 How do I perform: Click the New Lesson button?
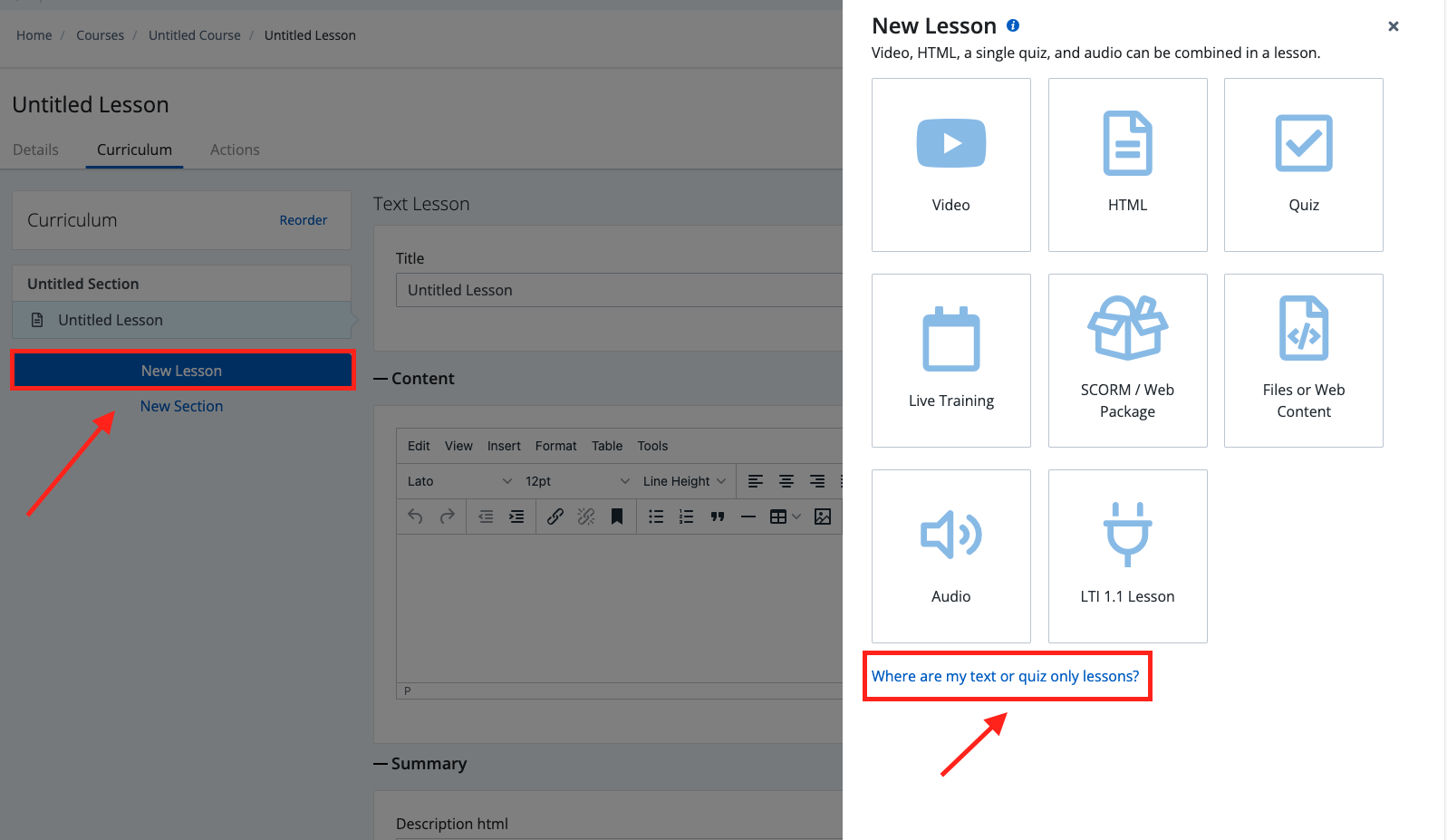click(x=181, y=371)
